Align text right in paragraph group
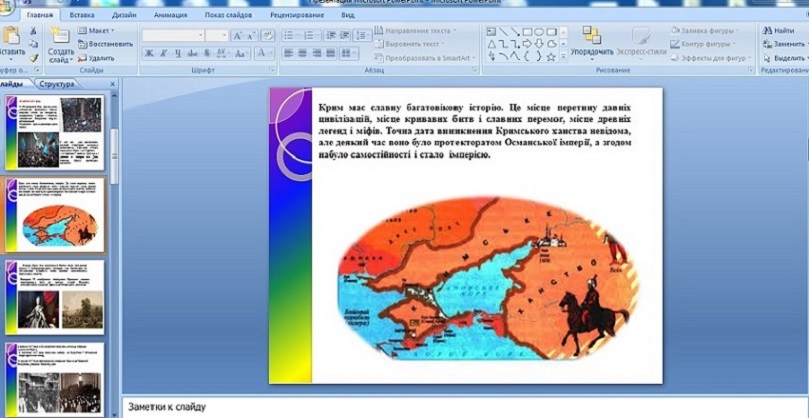The height and width of the screenshot is (418, 809). tap(316, 53)
